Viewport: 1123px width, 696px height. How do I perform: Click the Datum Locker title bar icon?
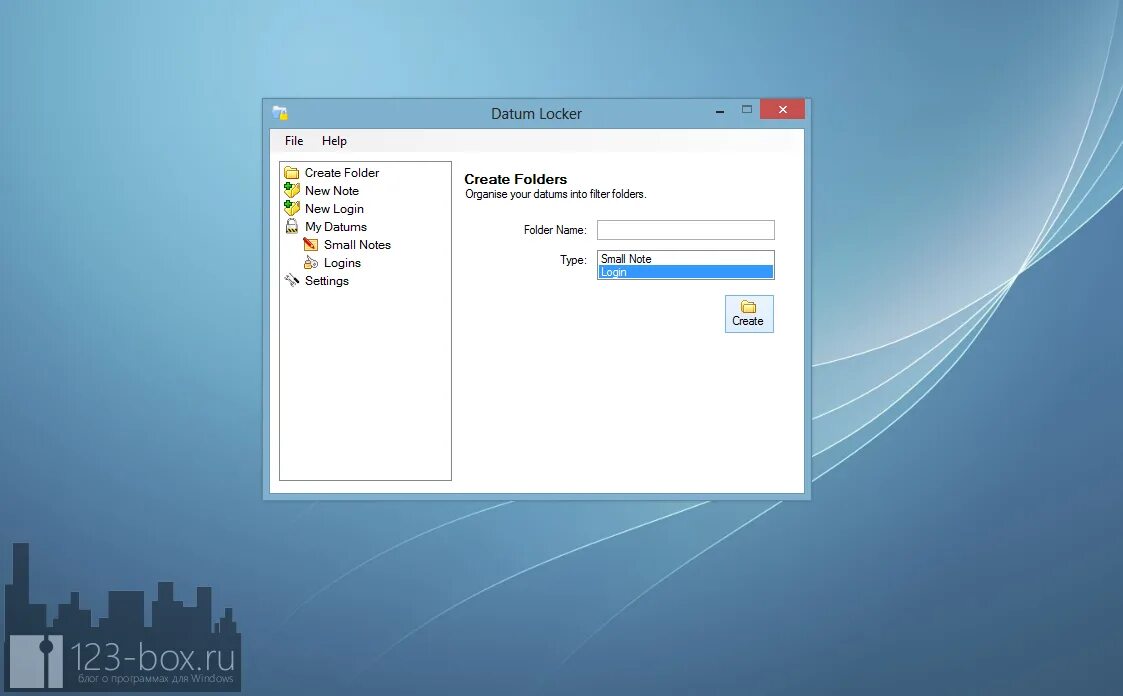[280, 113]
